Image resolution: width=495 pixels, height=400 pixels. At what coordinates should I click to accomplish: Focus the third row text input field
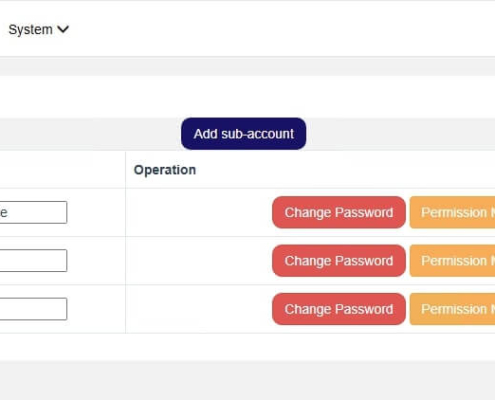coord(33,309)
